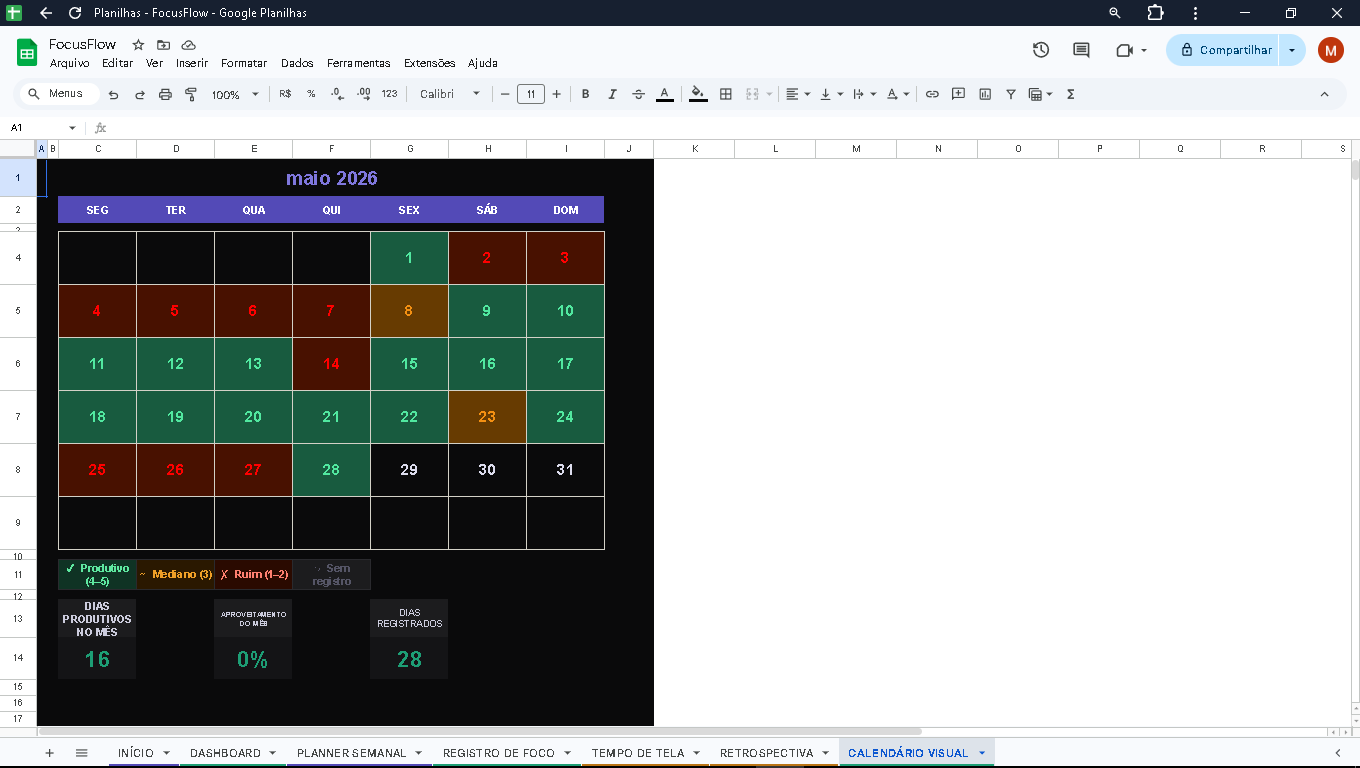This screenshot has height=768, width=1360.
Task: Click the browser zoom magnifier icon
Action: 1115,13
